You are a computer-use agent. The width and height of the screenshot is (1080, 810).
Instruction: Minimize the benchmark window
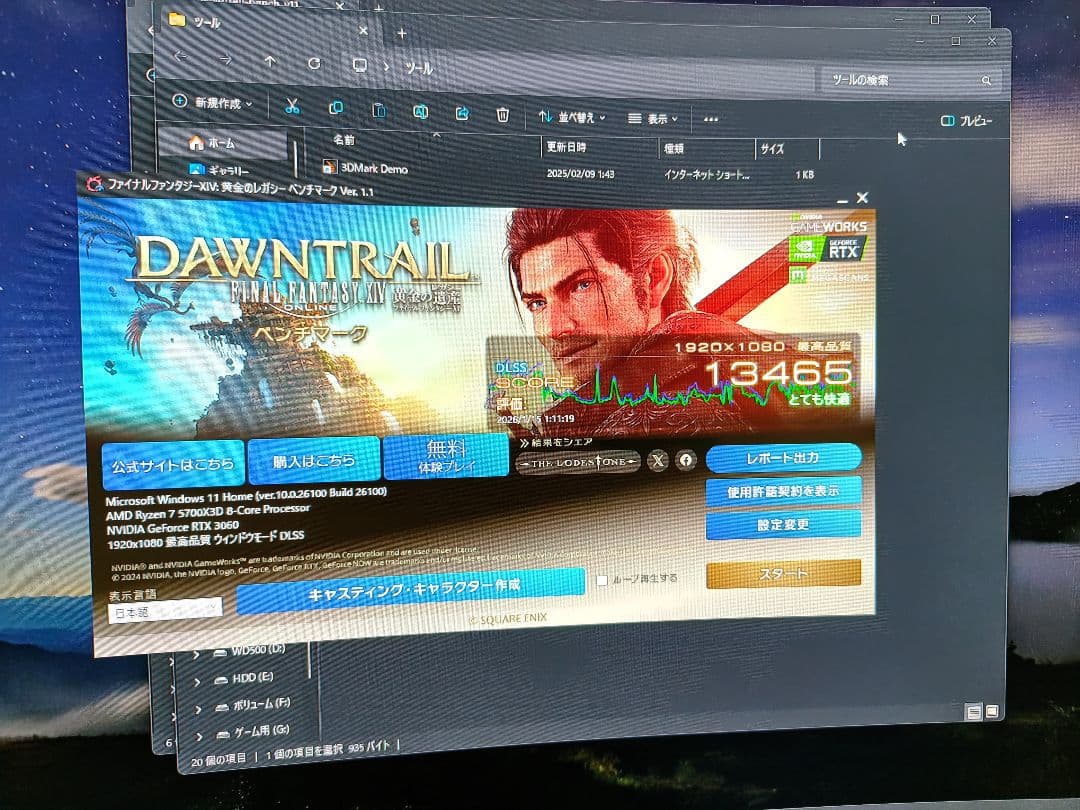(842, 200)
